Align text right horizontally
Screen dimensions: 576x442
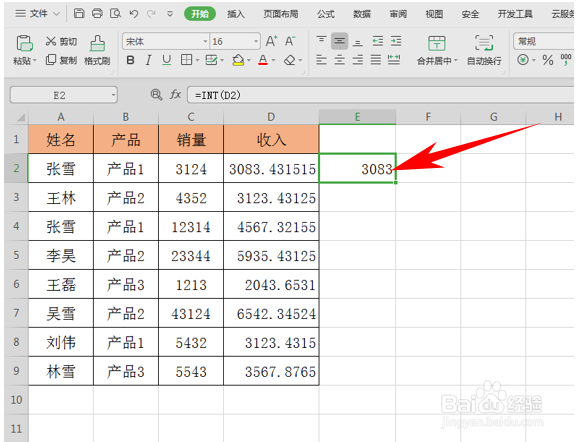pyautogui.click(x=357, y=60)
